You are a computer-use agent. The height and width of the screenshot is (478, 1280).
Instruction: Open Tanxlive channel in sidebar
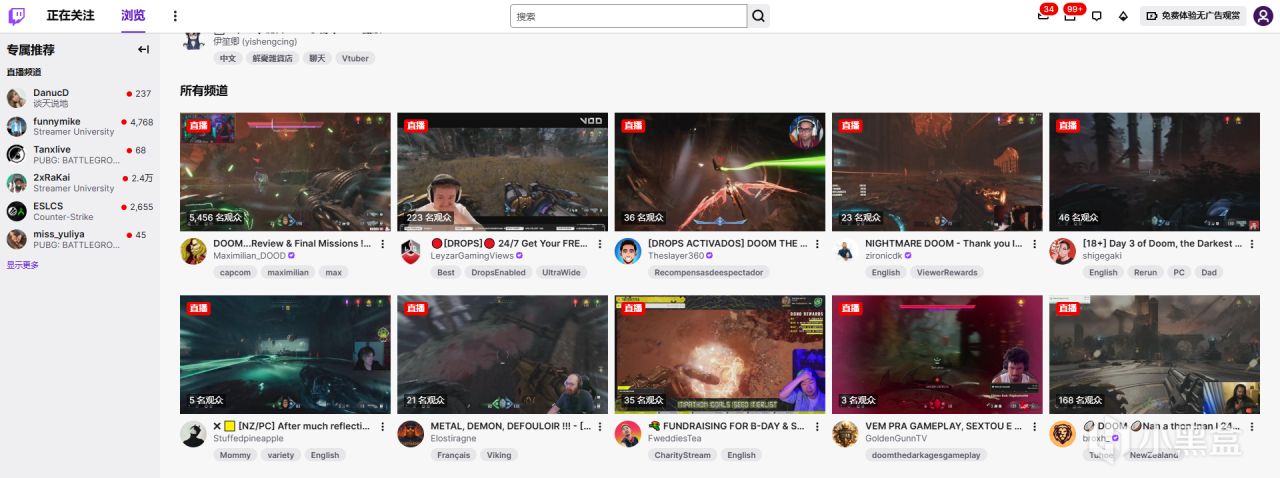pyautogui.click(x=80, y=154)
